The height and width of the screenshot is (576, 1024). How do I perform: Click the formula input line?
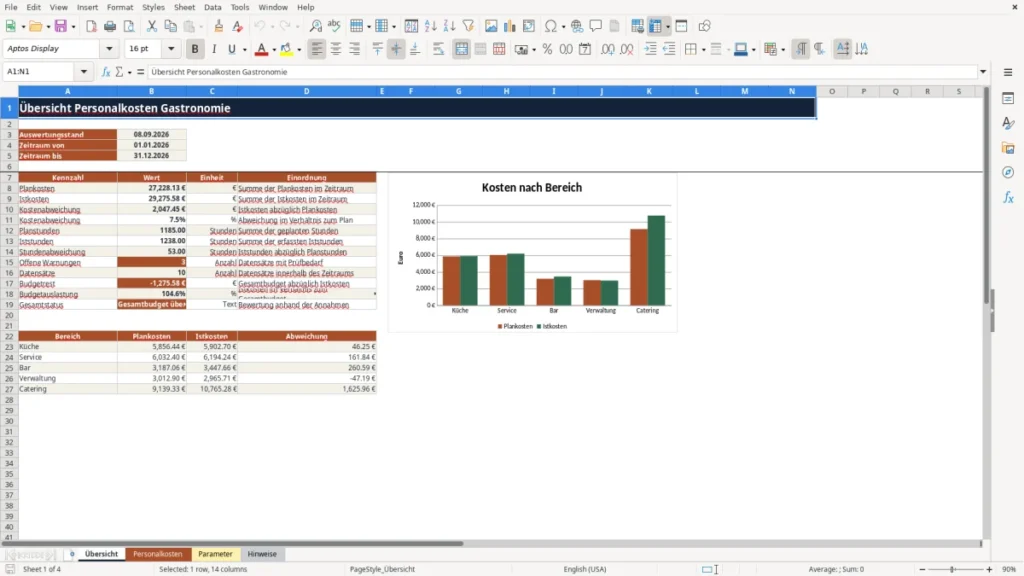563,72
